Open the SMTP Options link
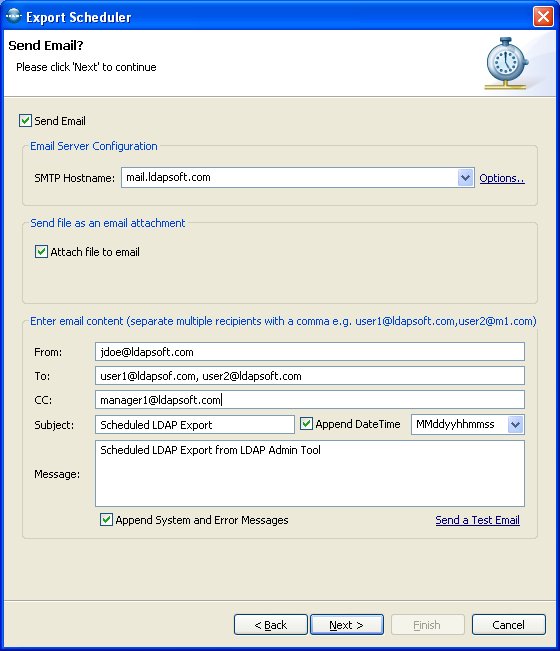The image size is (560, 651). [x=502, y=178]
